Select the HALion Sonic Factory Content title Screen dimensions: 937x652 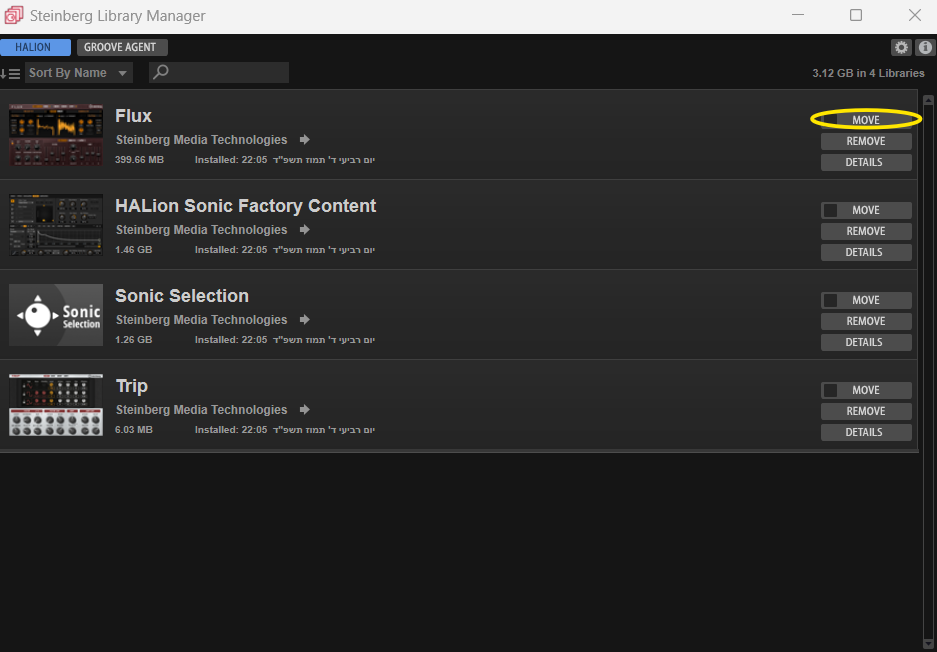point(246,206)
